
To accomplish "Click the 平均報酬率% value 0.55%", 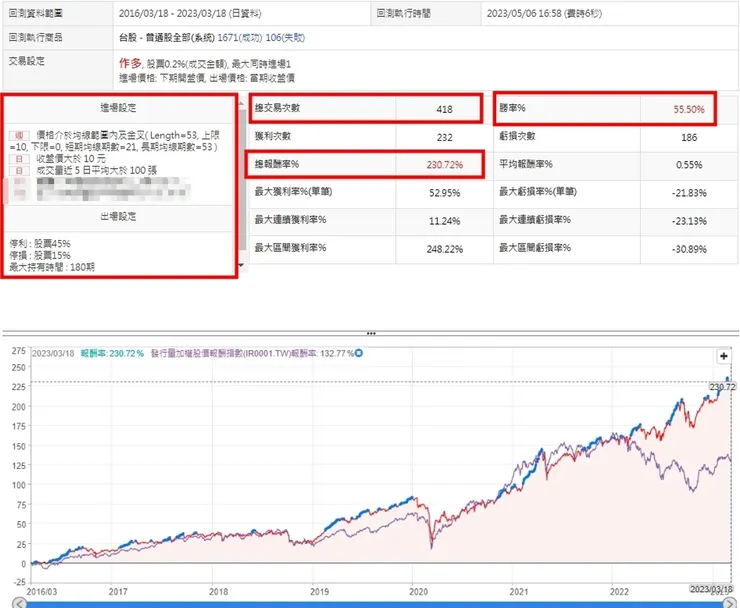I will pyautogui.click(x=689, y=165).
